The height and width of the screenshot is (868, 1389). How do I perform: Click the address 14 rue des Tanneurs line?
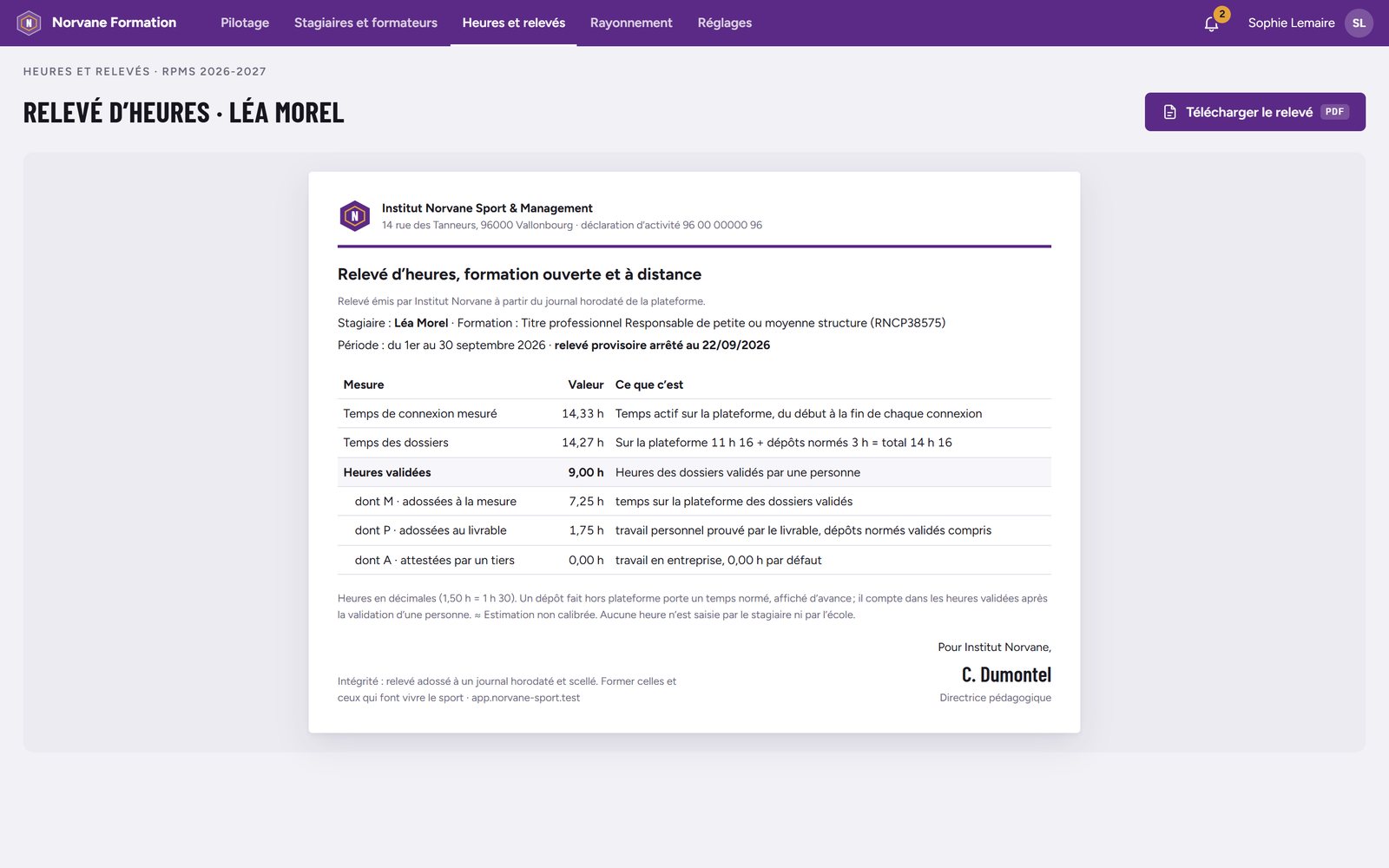coord(572,225)
